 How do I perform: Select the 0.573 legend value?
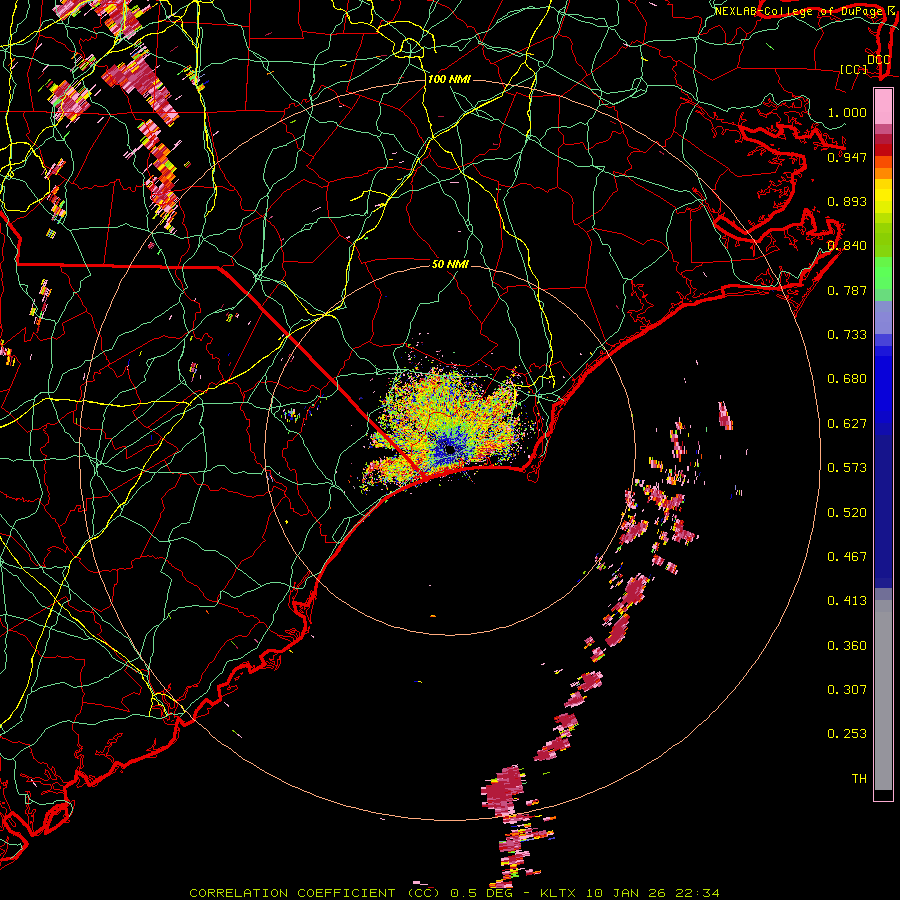coord(847,468)
